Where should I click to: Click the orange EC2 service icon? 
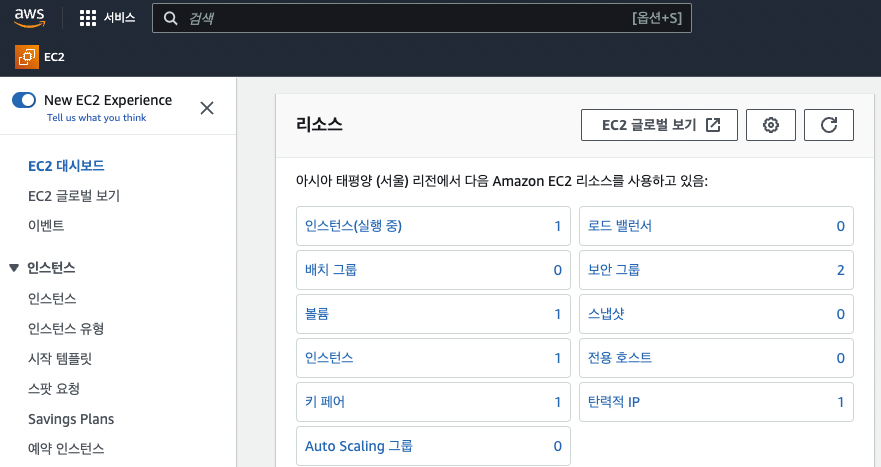point(27,57)
